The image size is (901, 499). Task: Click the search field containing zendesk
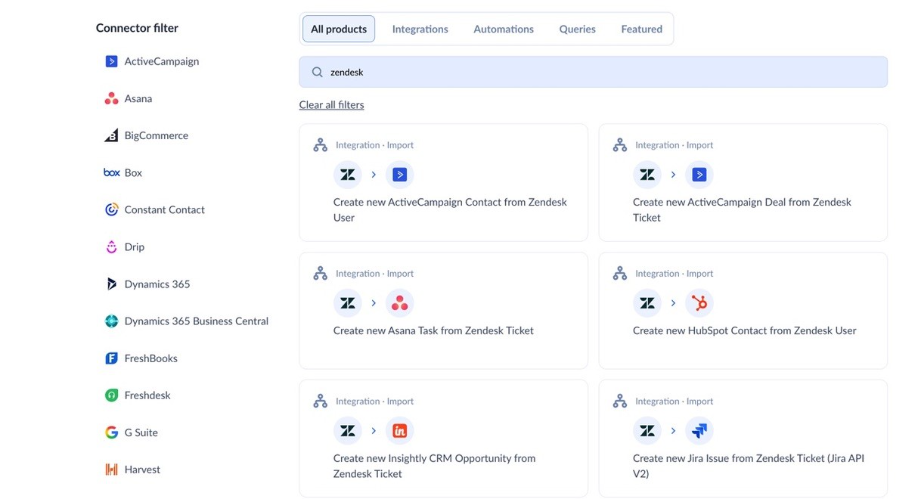click(593, 72)
